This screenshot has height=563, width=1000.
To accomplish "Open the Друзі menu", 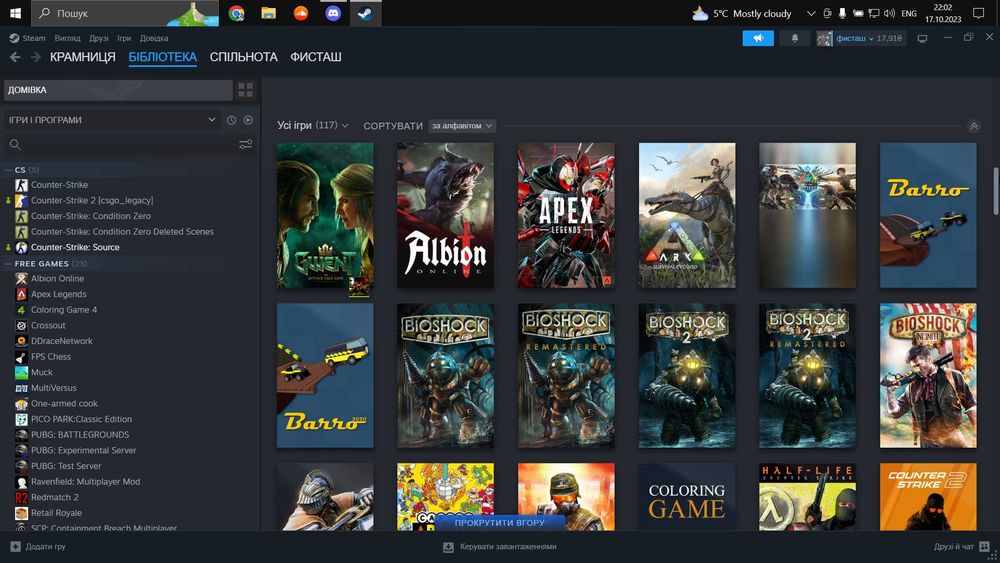I will pyautogui.click(x=99, y=38).
